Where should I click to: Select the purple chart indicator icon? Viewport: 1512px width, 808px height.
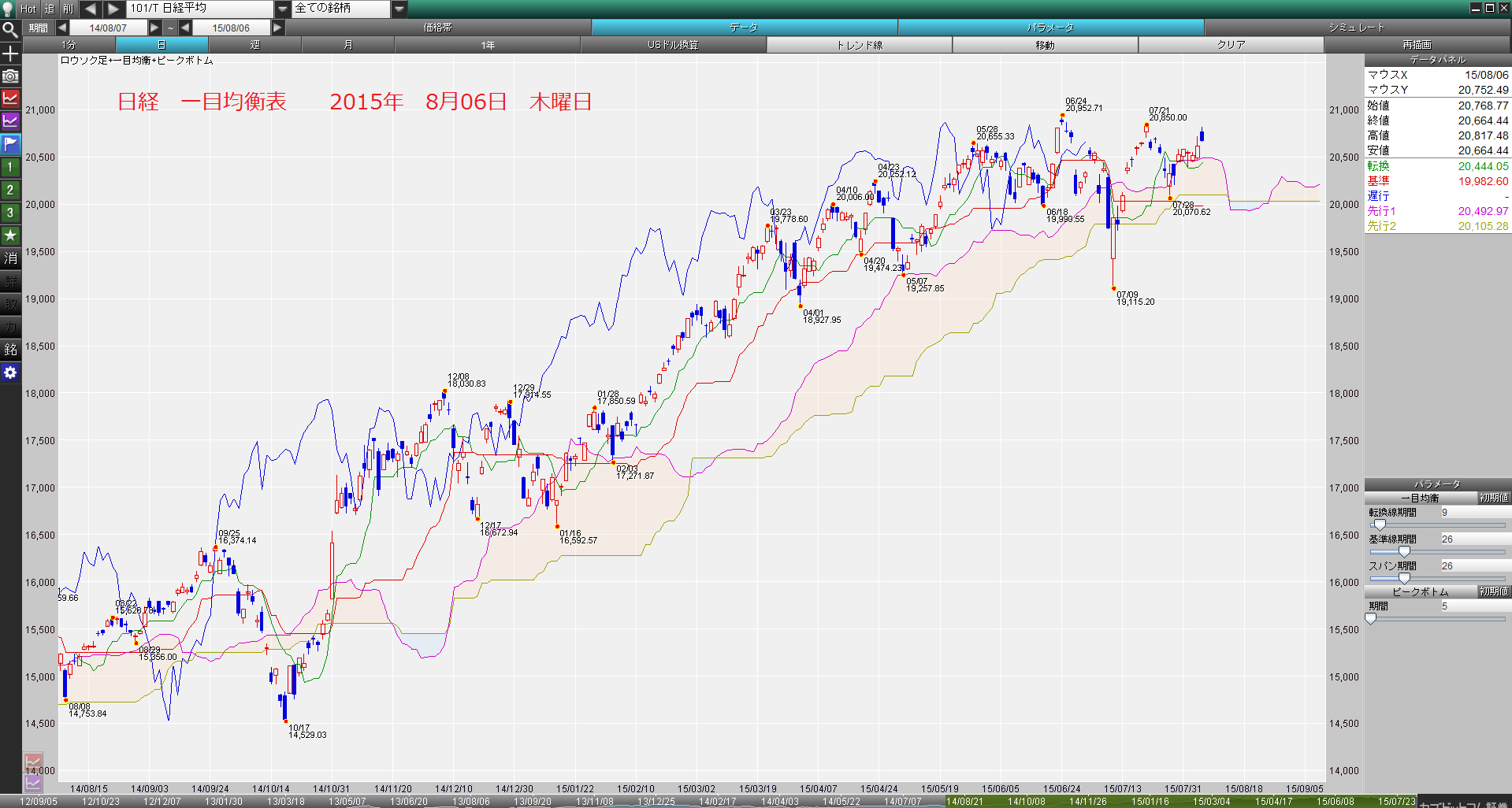point(10,121)
